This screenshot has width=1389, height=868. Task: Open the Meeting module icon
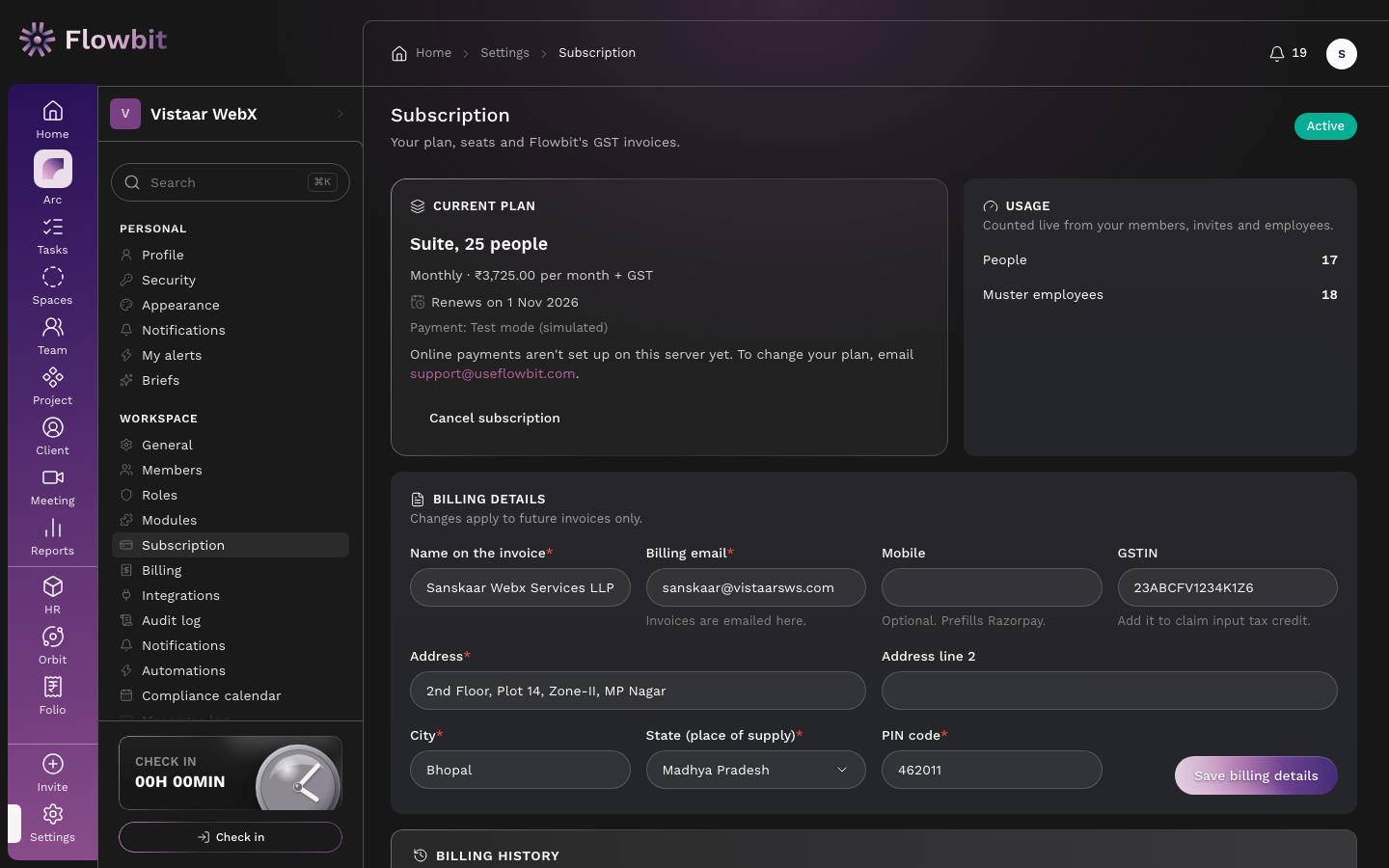pyautogui.click(x=53, y=478)
